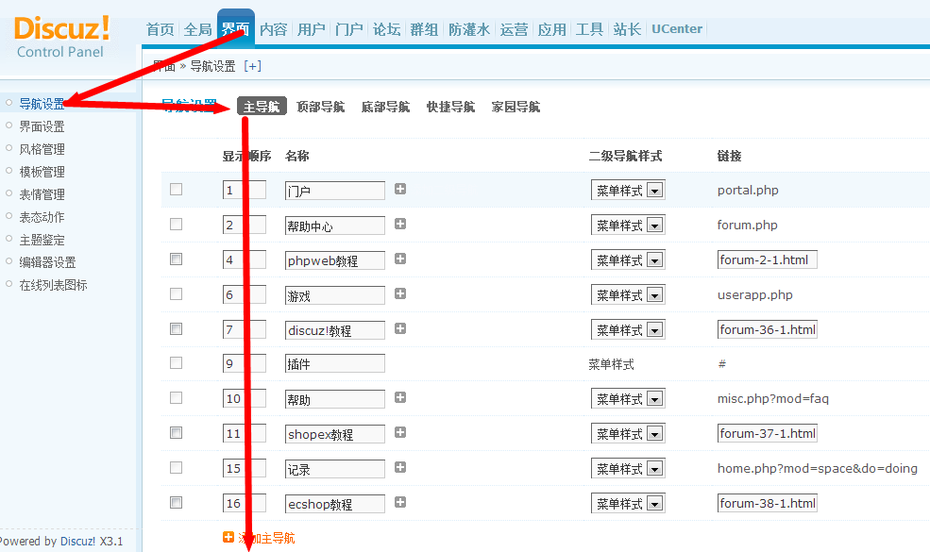Edit link field containing forum-38-1.html
This screenshot has width=930, height=552.
pos(767,503)
